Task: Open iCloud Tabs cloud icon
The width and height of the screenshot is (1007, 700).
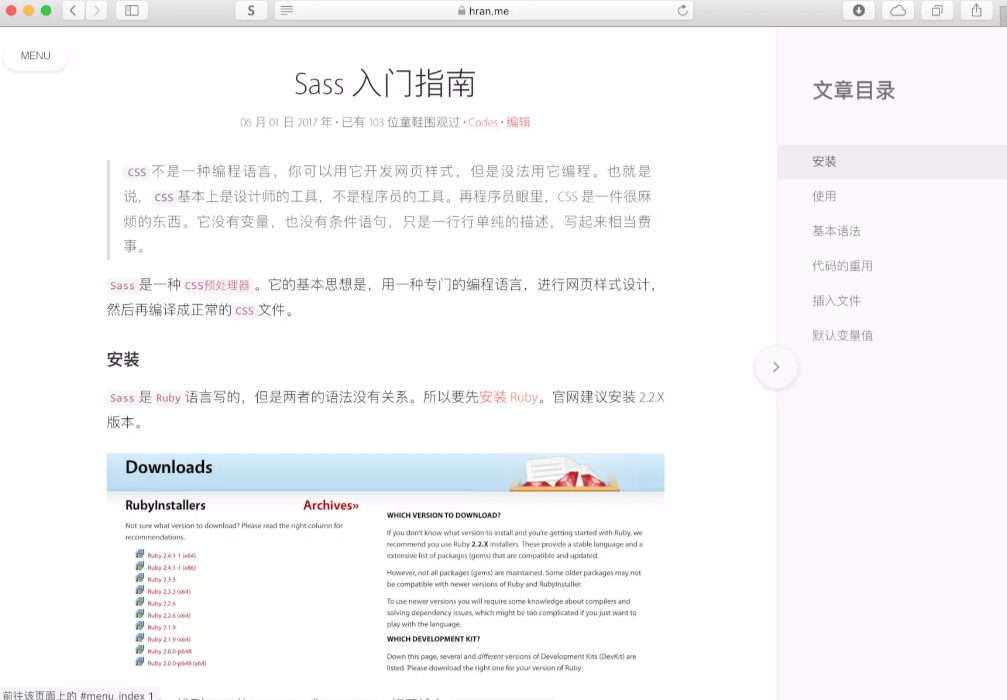Action: click(x=898, y=10)
